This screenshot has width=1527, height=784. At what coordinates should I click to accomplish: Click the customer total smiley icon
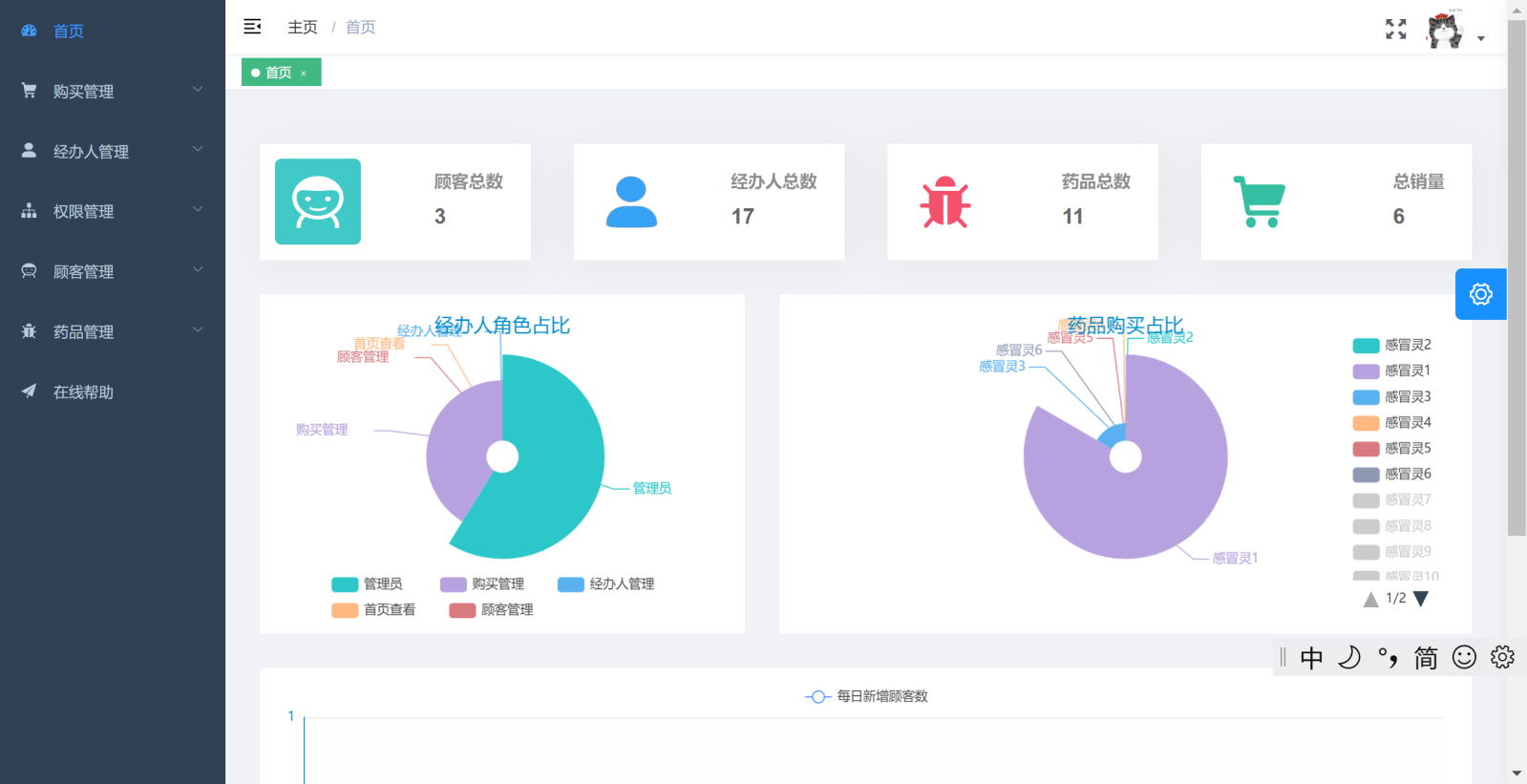click(x=318, y=201)
